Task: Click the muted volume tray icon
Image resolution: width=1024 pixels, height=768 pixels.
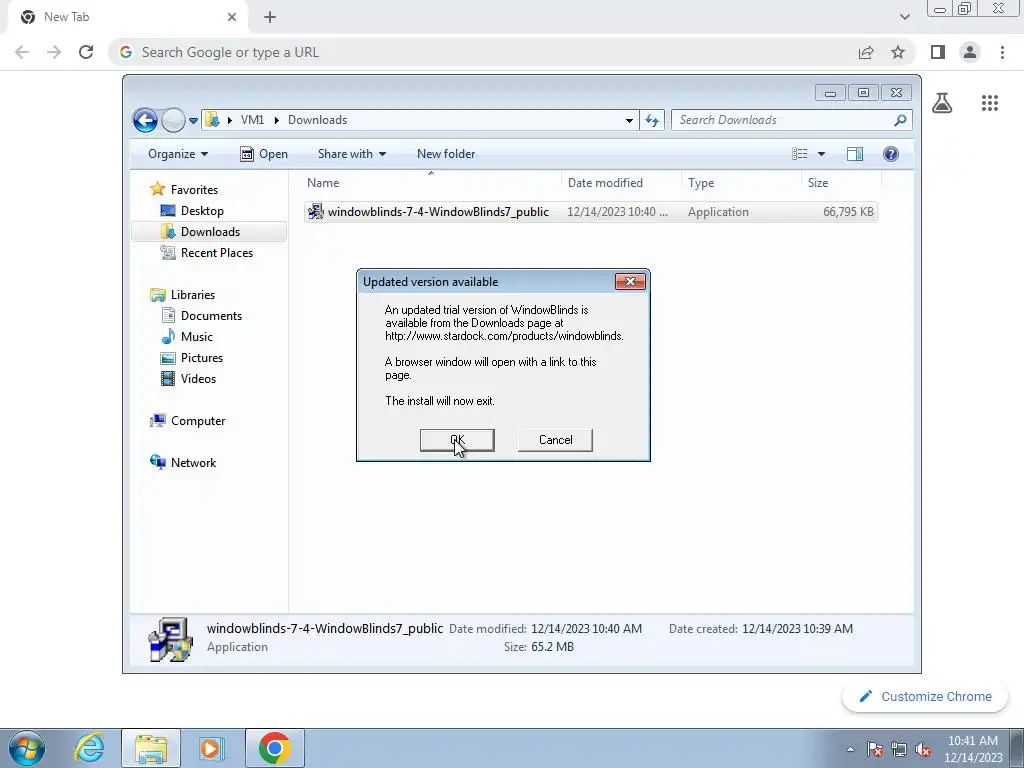Action: pyautogui.click(x=923, y=749)
